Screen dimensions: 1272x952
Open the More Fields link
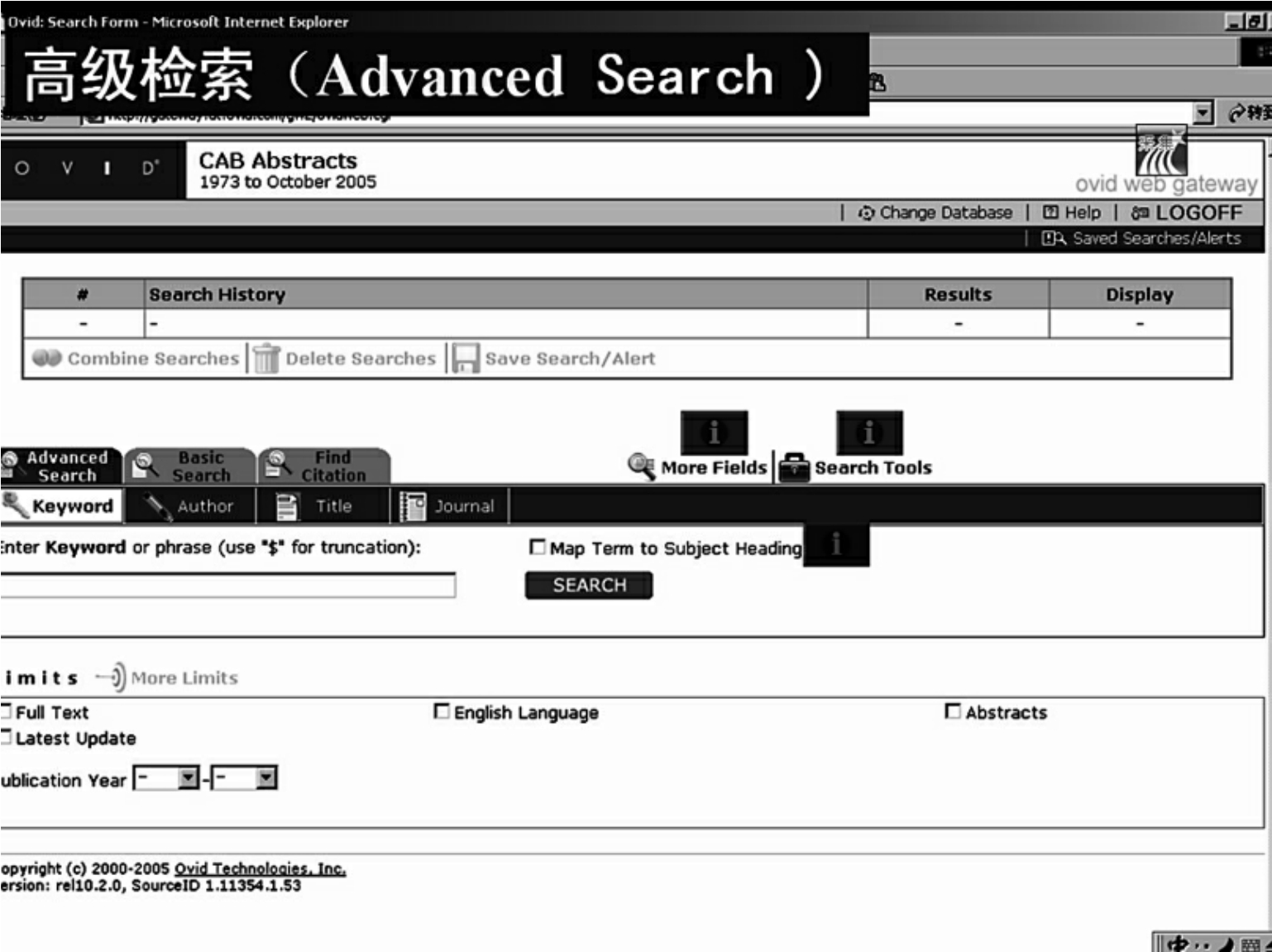[714, 468]
